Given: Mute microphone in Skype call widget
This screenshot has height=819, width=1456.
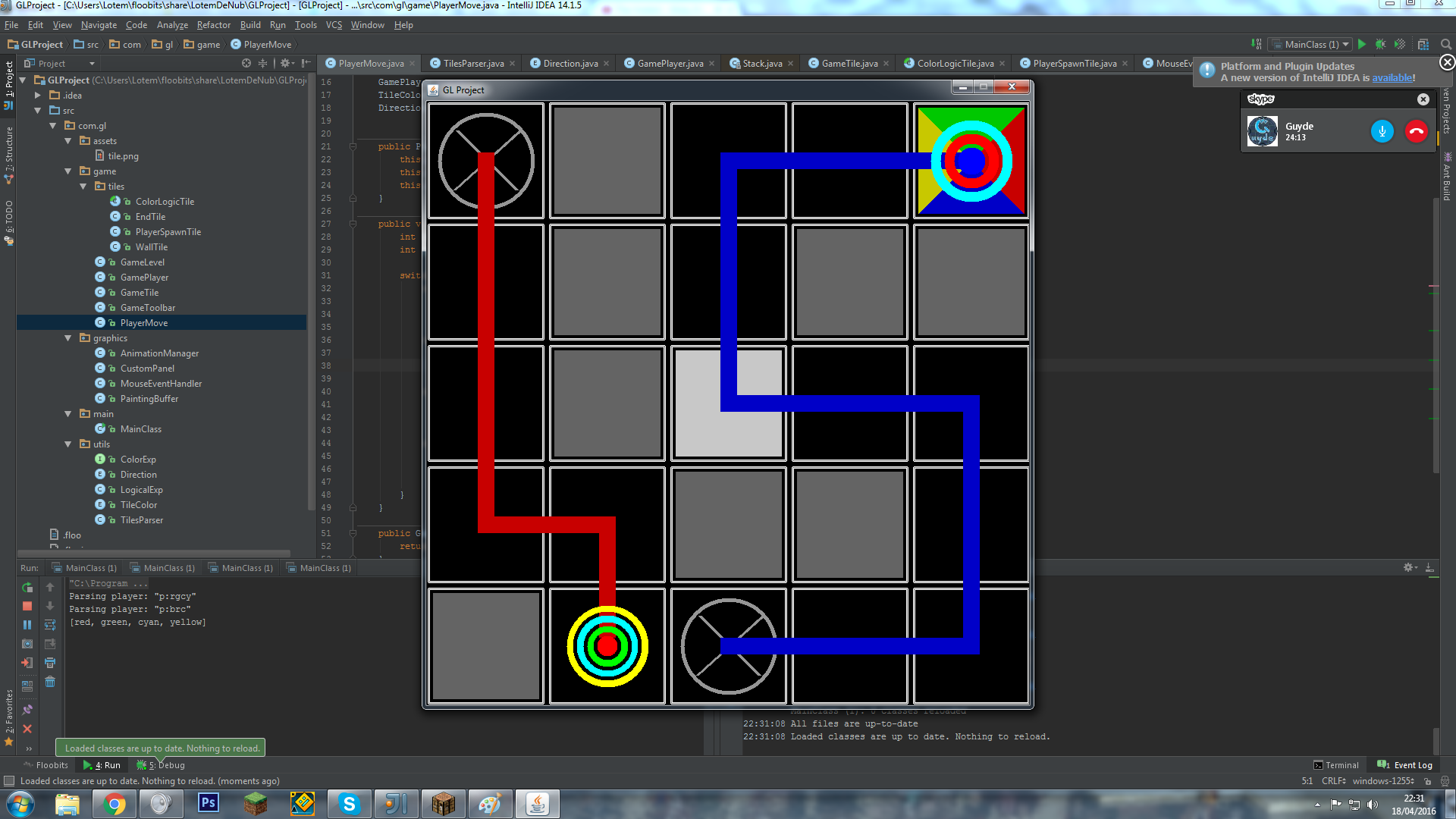Looking at the screenshot, I should tap(1382, 131).
